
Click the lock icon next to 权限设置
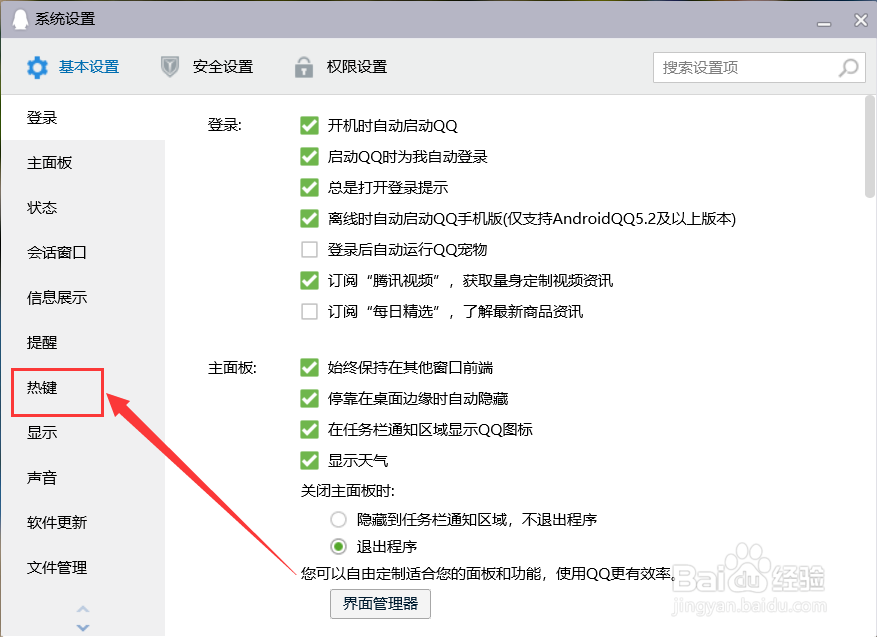tap(303, 66)
